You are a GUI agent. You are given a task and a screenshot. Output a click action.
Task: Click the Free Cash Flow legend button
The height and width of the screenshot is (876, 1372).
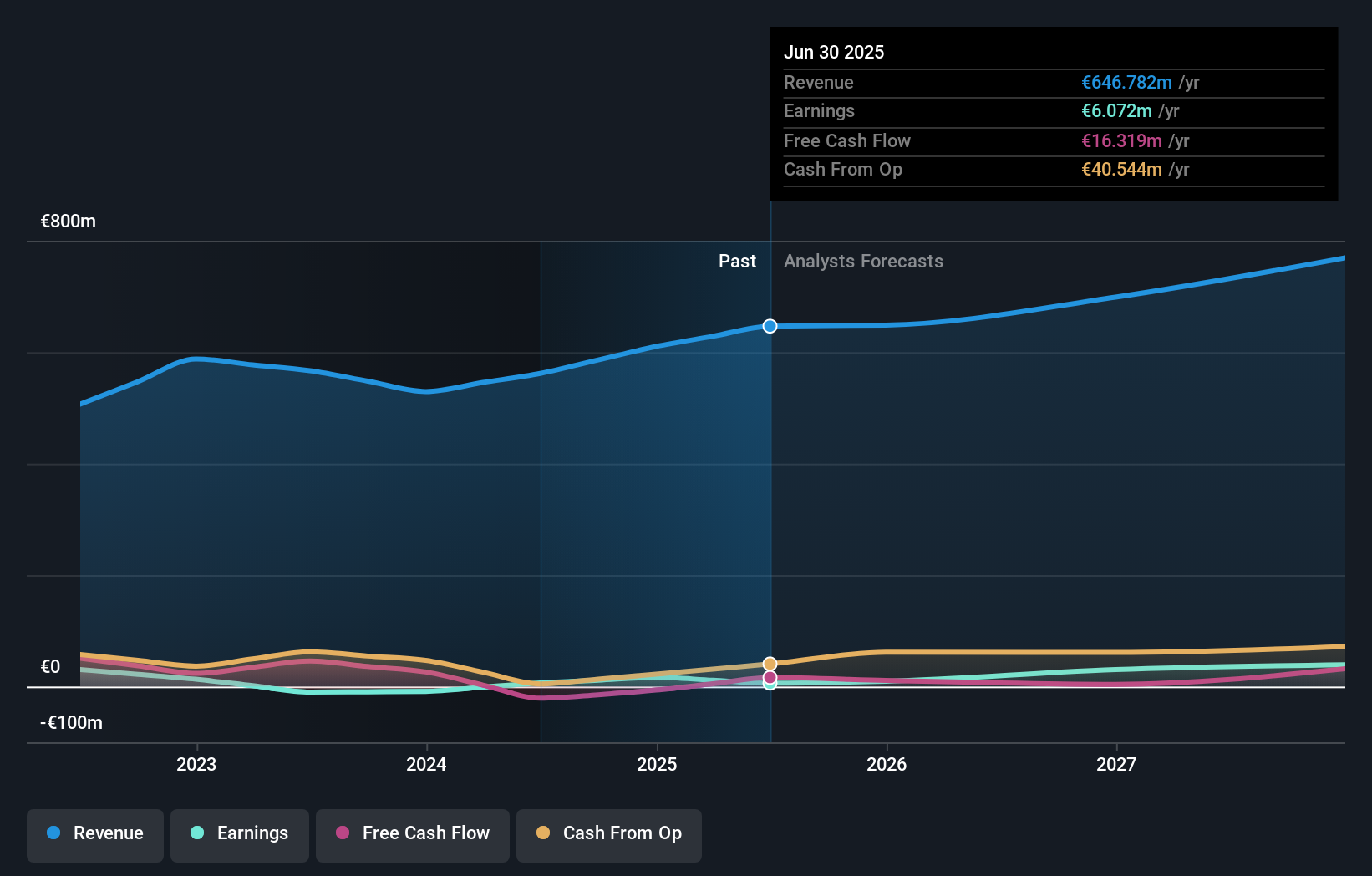(413, 835)
